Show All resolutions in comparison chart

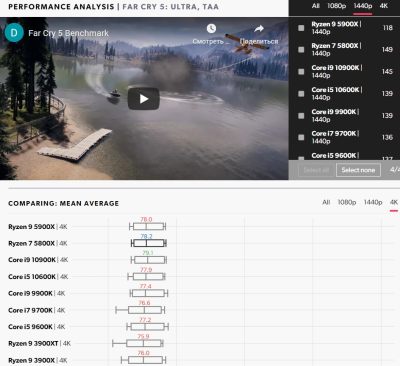pyautogui.click(x=326, y=202)
